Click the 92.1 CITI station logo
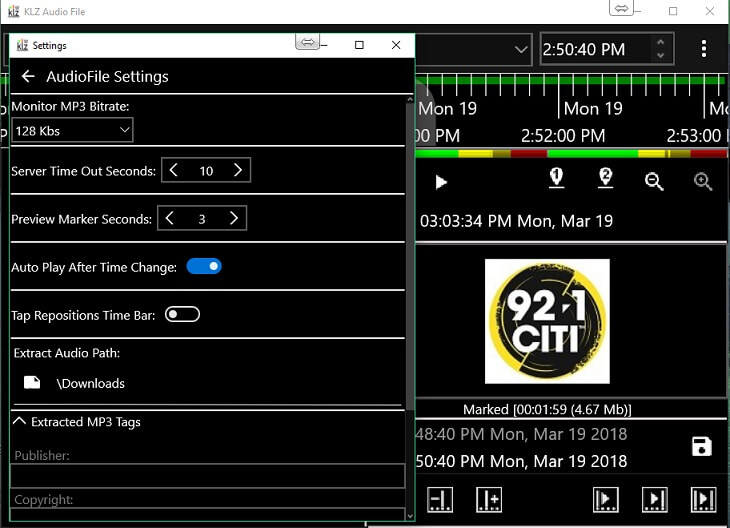The image size is (730, 528). (x=547, y=321)
